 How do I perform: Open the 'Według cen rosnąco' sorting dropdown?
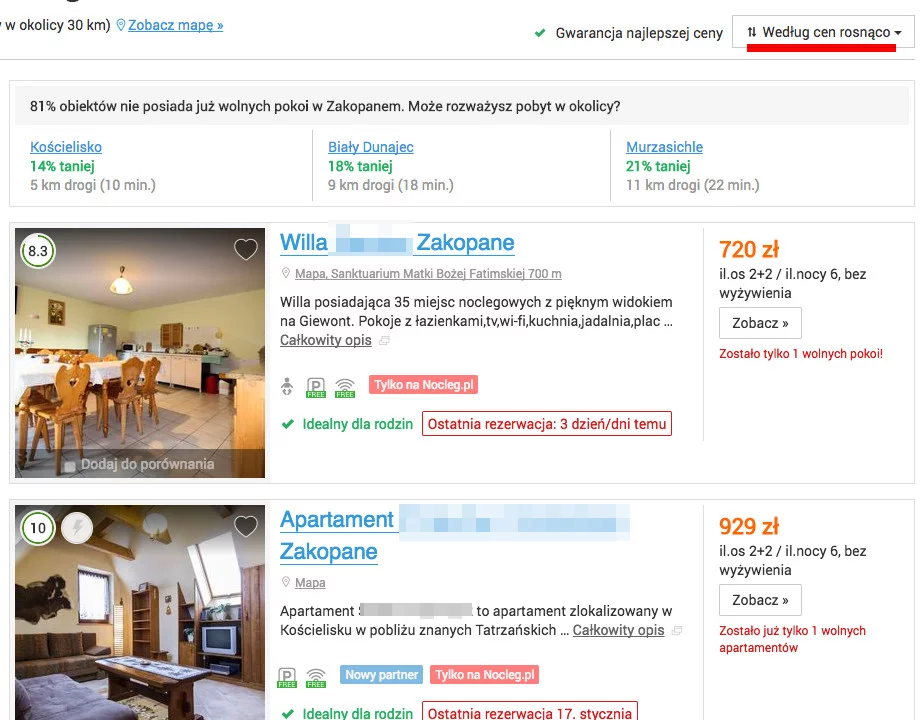[823, 32]
